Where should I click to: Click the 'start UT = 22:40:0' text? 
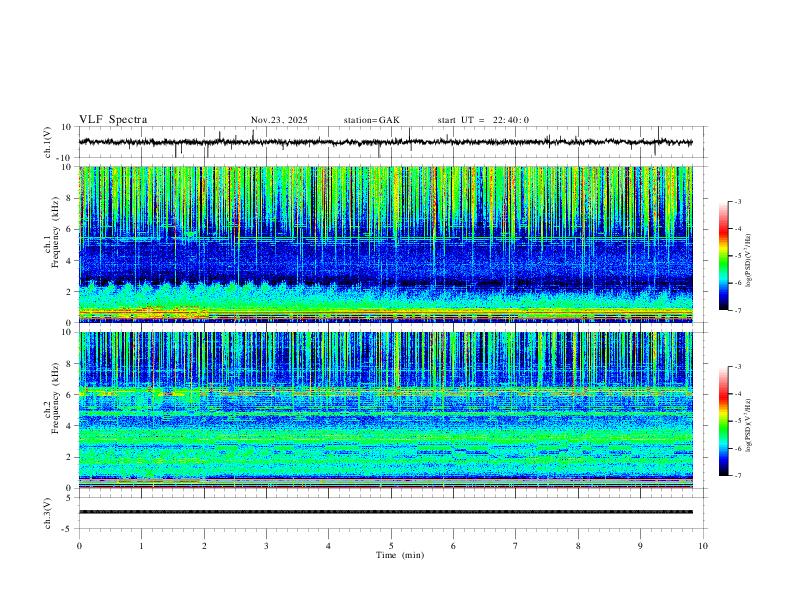click(x=483, y=120)
